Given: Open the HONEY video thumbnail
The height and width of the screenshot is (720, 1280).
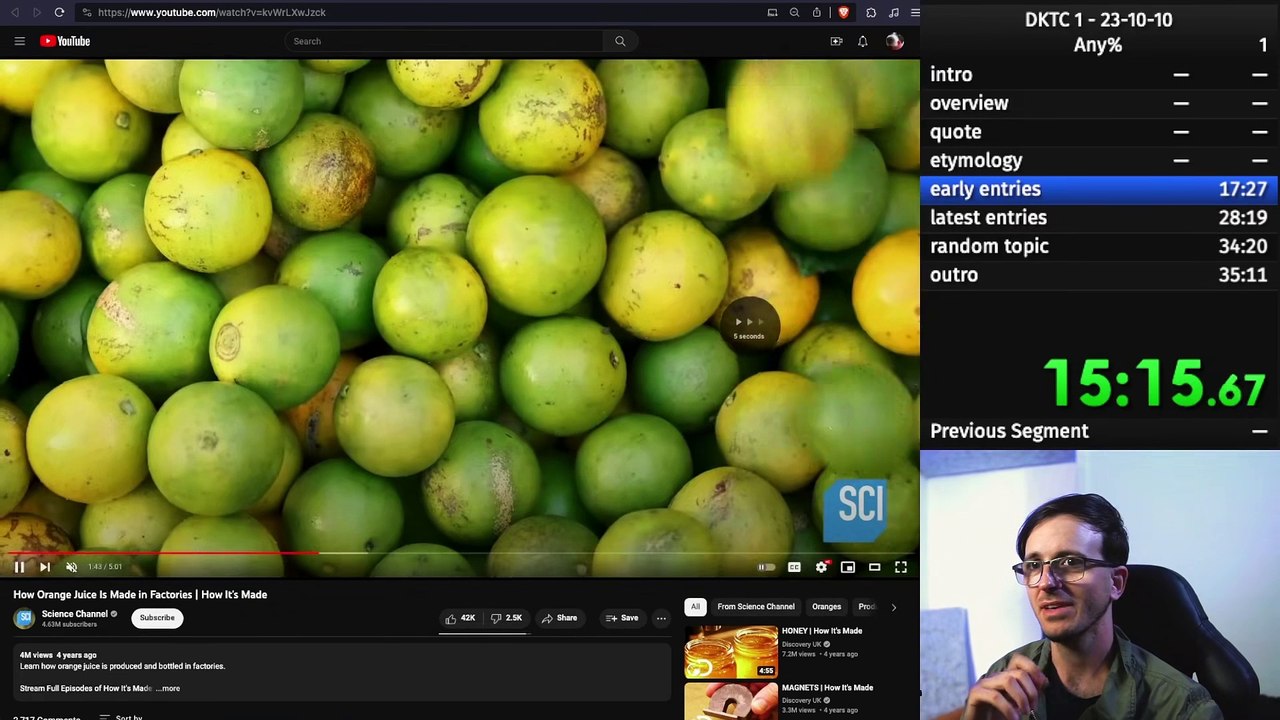Looking at the screenshot, I should point(731,652).
